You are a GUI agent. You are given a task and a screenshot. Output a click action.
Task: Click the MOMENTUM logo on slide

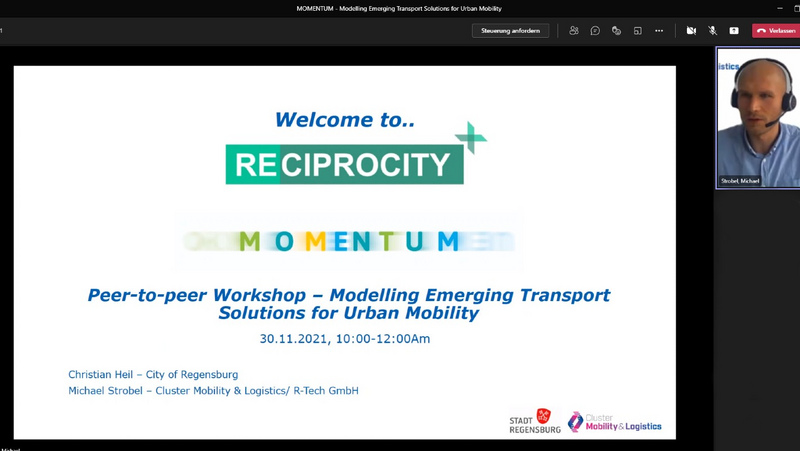(x=349, y=241)
